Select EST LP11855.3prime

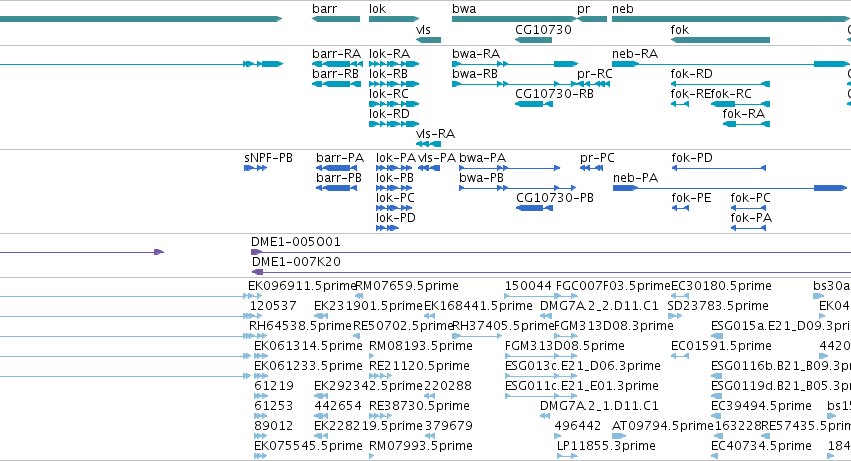coord(606,447)
